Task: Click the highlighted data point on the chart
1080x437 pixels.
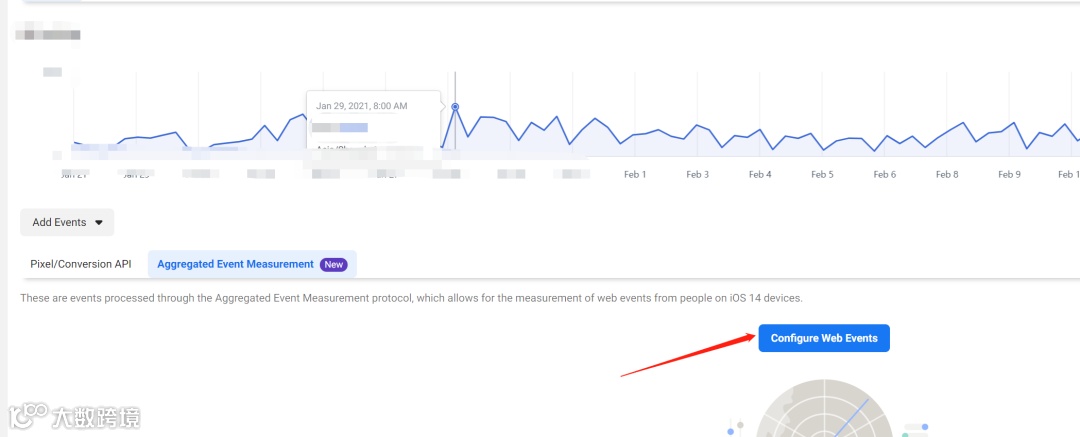Action: [455, 107]
